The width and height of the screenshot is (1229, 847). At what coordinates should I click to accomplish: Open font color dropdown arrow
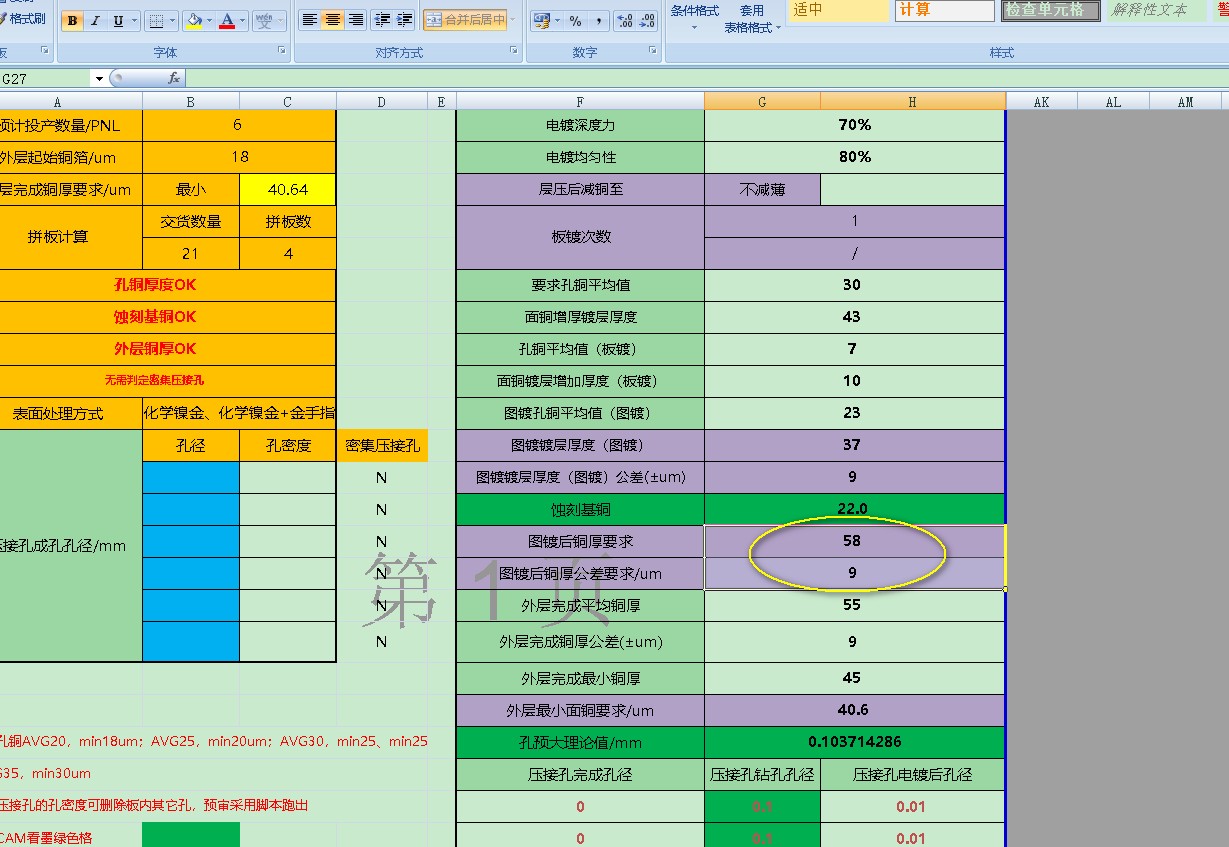(243, 20)
